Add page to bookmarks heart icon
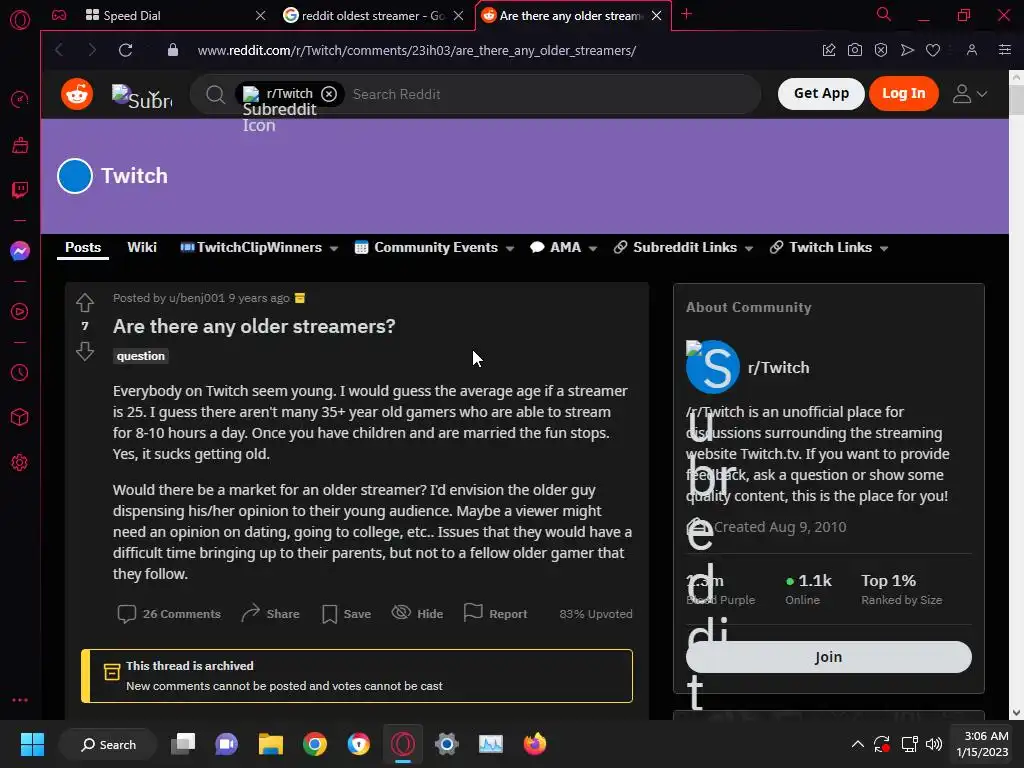The image size is (1024, 768). (x=933, y=50)
